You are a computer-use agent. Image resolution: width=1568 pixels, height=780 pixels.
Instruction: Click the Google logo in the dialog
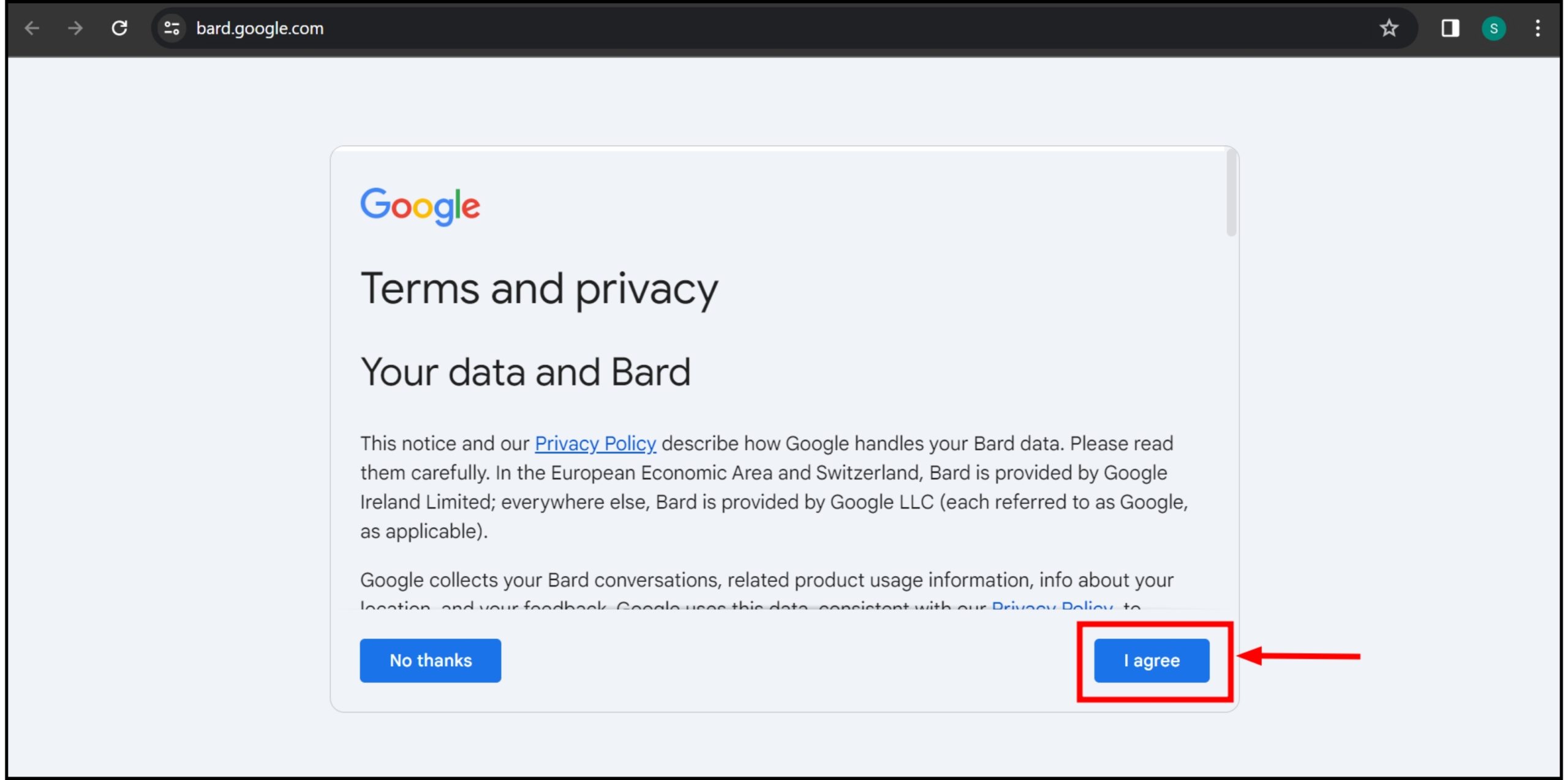pyautogui.click(x=420, y=206)
